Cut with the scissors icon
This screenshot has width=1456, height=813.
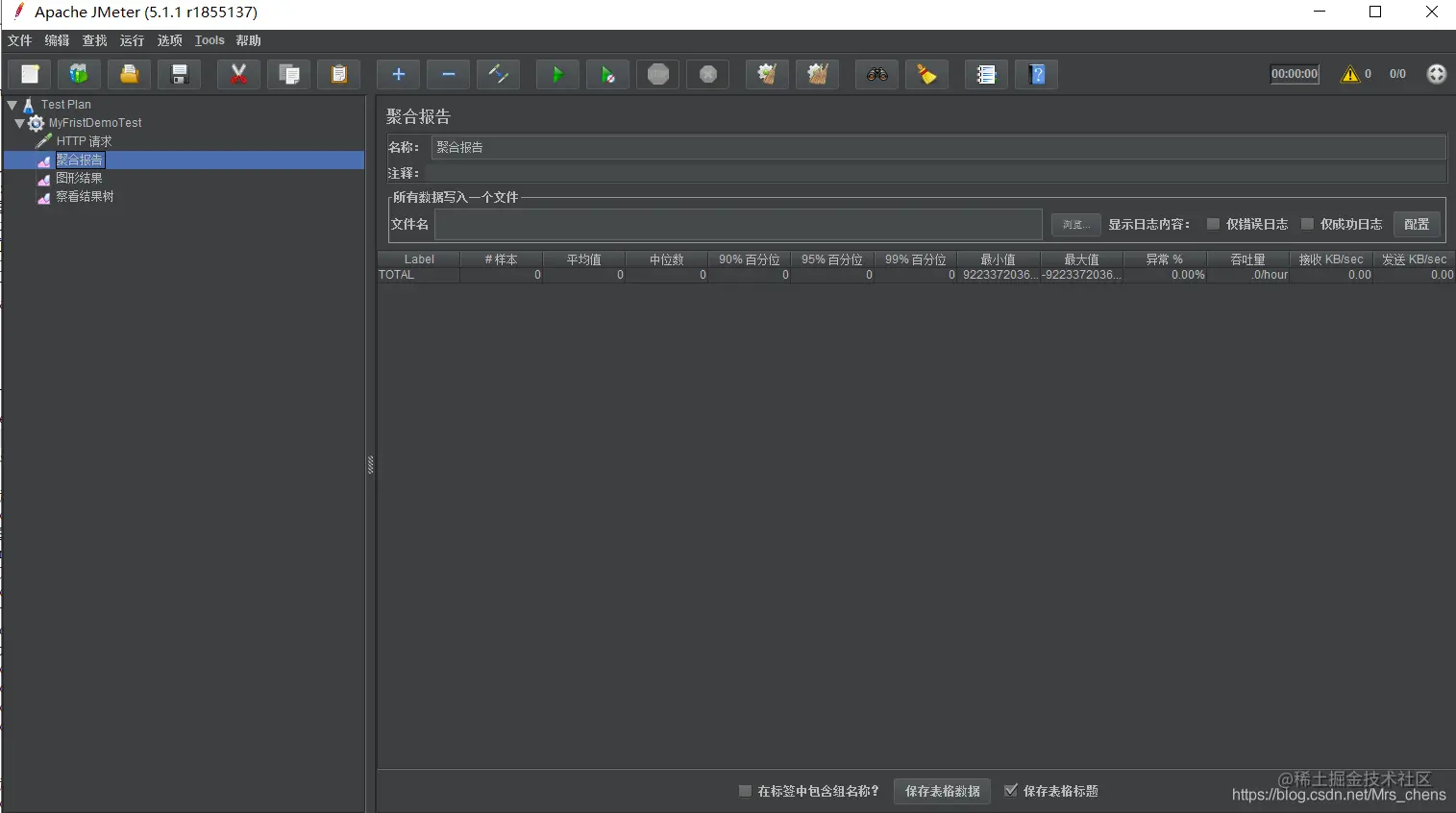point(238,74)
